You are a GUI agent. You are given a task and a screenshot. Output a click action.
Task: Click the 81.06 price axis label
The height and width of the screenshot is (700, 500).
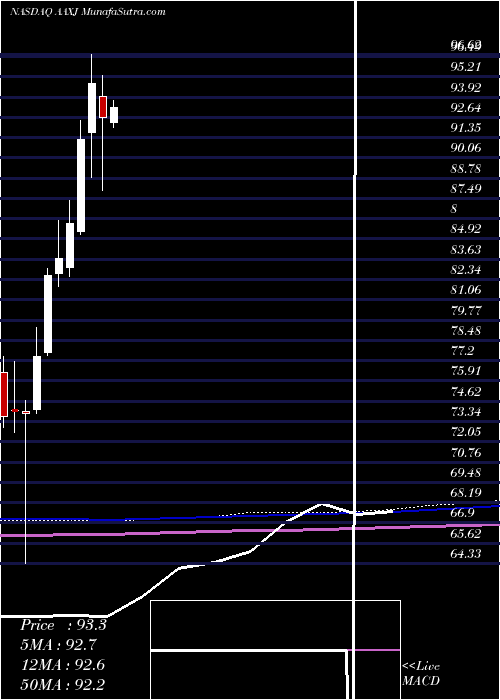tap(466, 290)
